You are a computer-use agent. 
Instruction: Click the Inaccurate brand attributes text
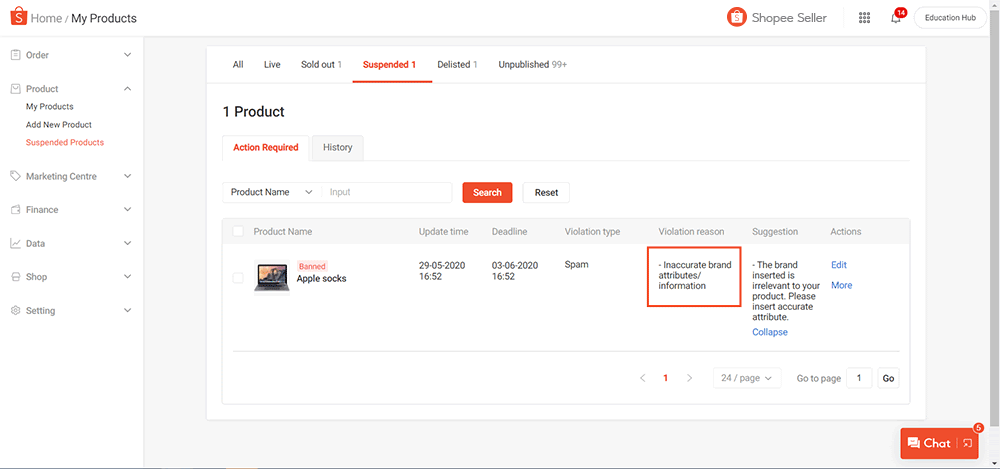(695, 275)
